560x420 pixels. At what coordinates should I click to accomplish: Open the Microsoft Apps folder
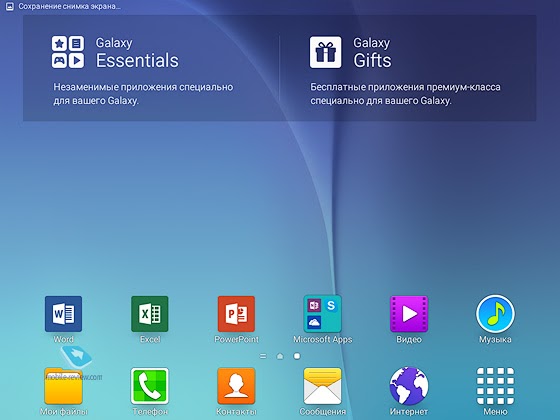pos(322,314)
